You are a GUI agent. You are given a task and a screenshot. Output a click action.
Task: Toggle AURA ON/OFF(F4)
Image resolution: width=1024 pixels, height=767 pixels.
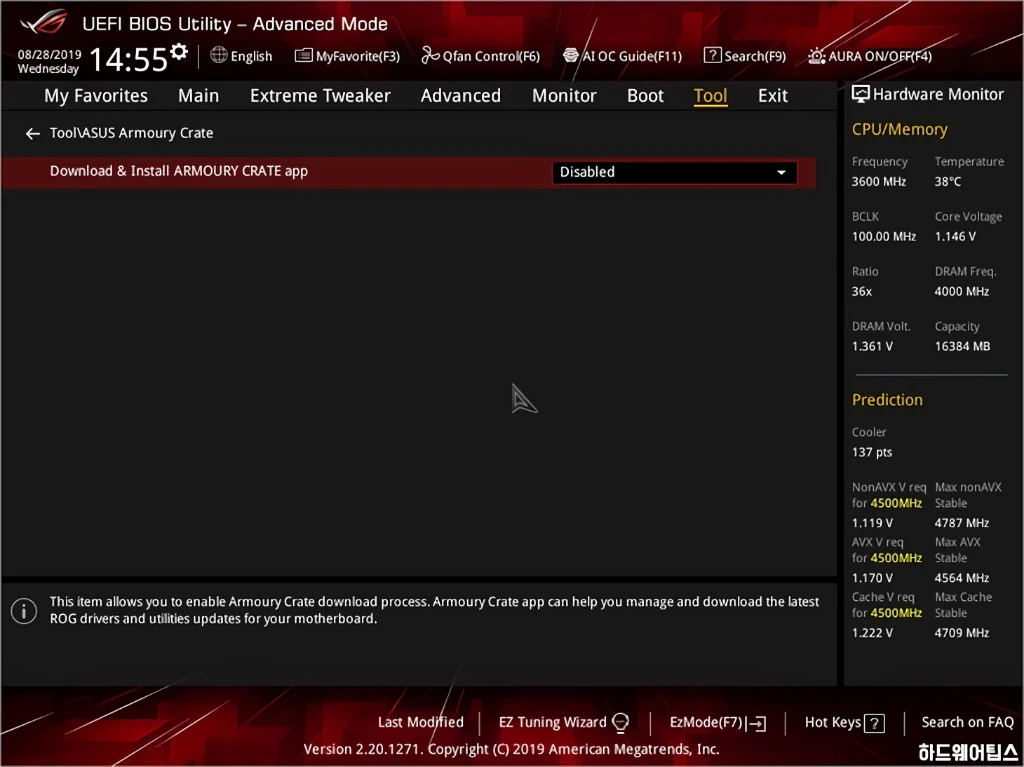[x=870, y=56]
